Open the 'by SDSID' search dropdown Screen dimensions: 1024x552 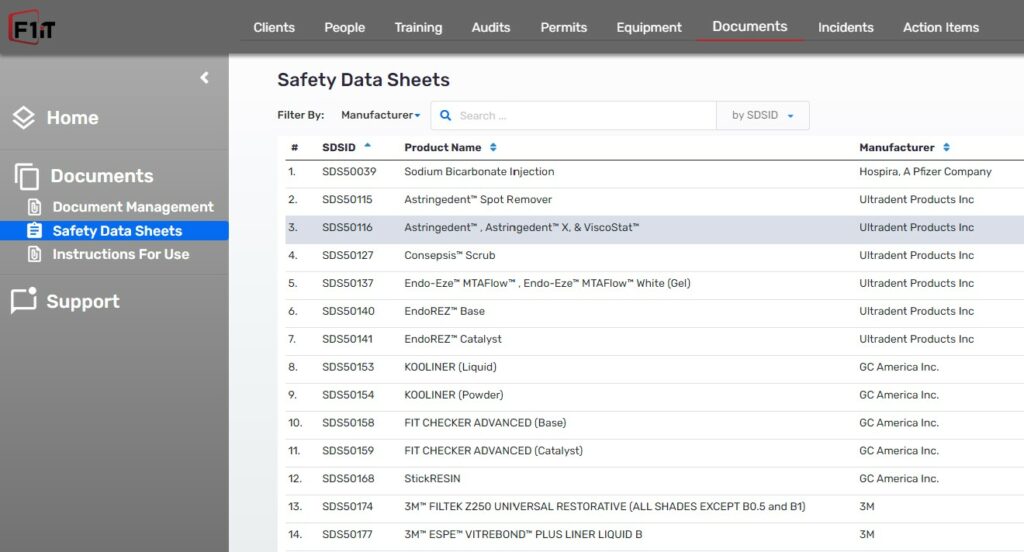763,116
